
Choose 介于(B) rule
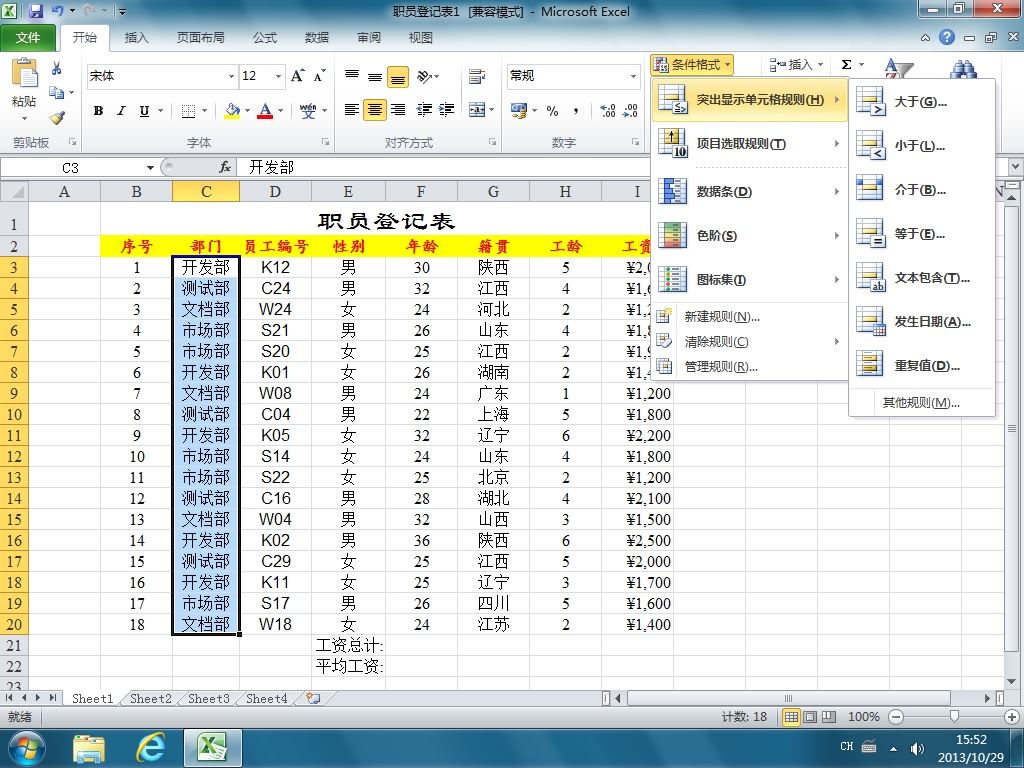pyautogui.click(x=921, y=190)
